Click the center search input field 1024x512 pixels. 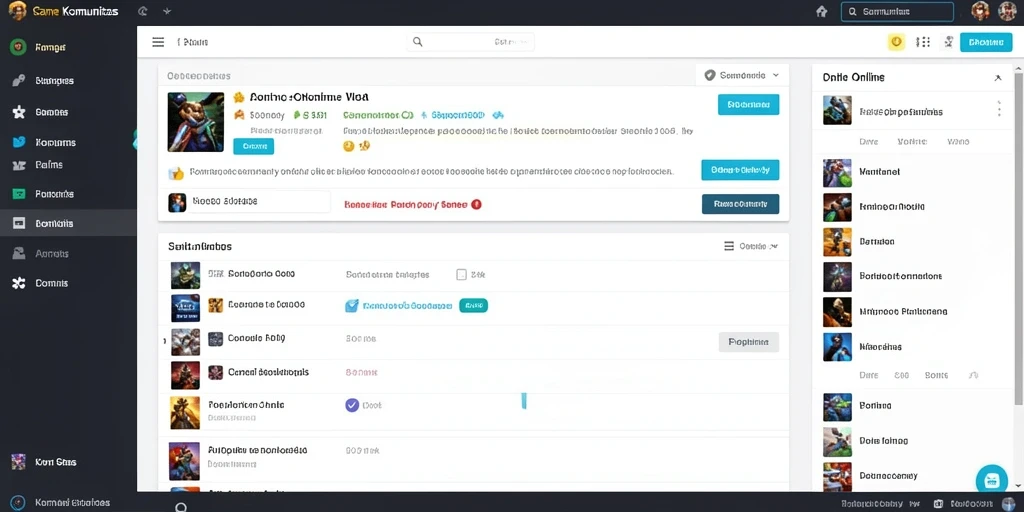[x=470, y=42]
